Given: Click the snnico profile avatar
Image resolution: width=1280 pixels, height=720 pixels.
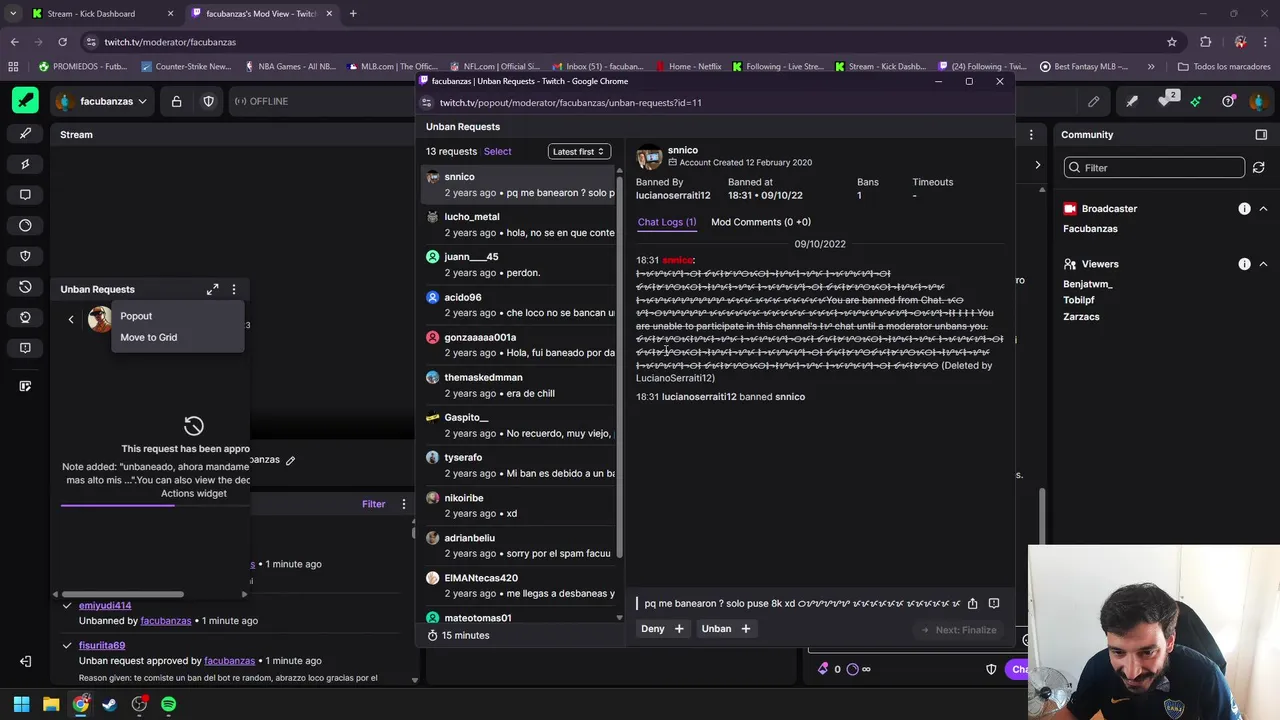Looking at the screenshot, I should 649,157.
